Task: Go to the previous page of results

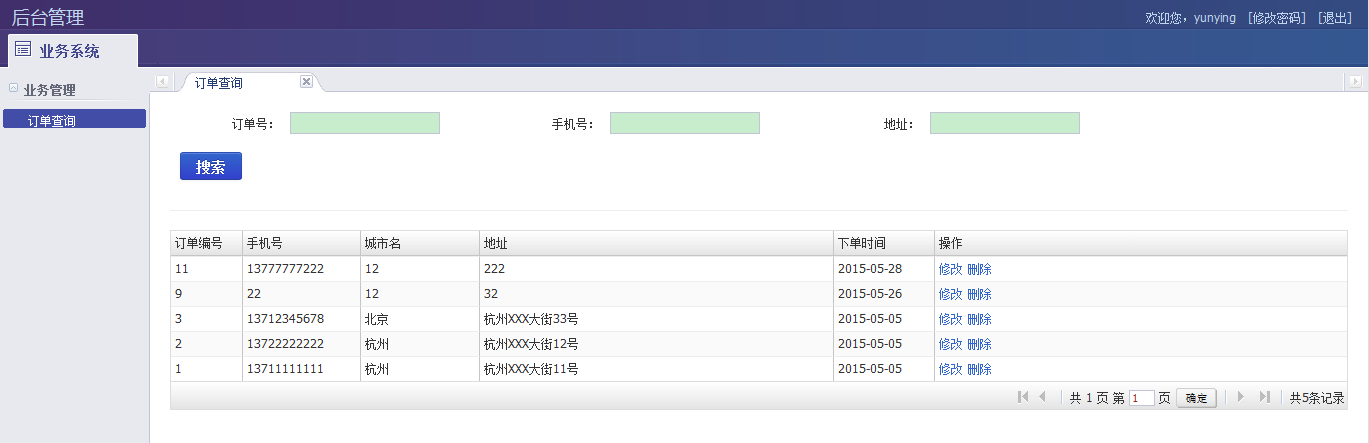Action: point(1042,397)
